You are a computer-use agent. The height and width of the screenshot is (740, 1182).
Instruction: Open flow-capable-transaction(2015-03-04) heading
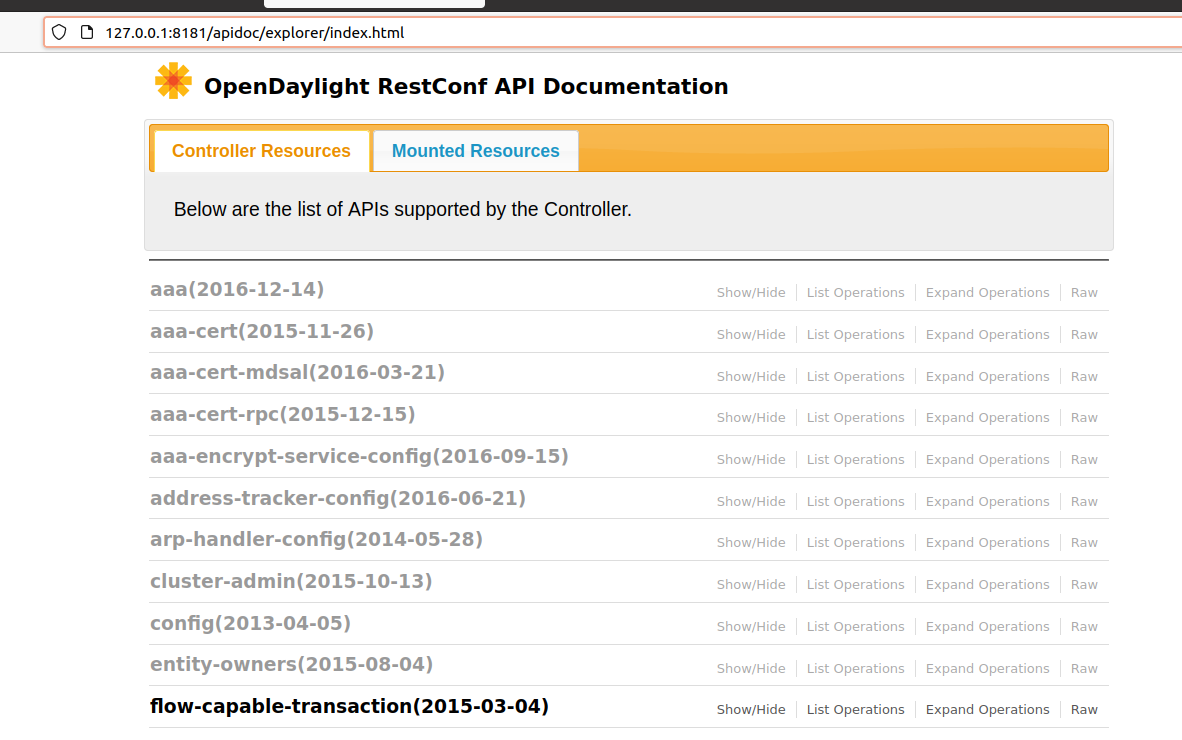[349, 707]
